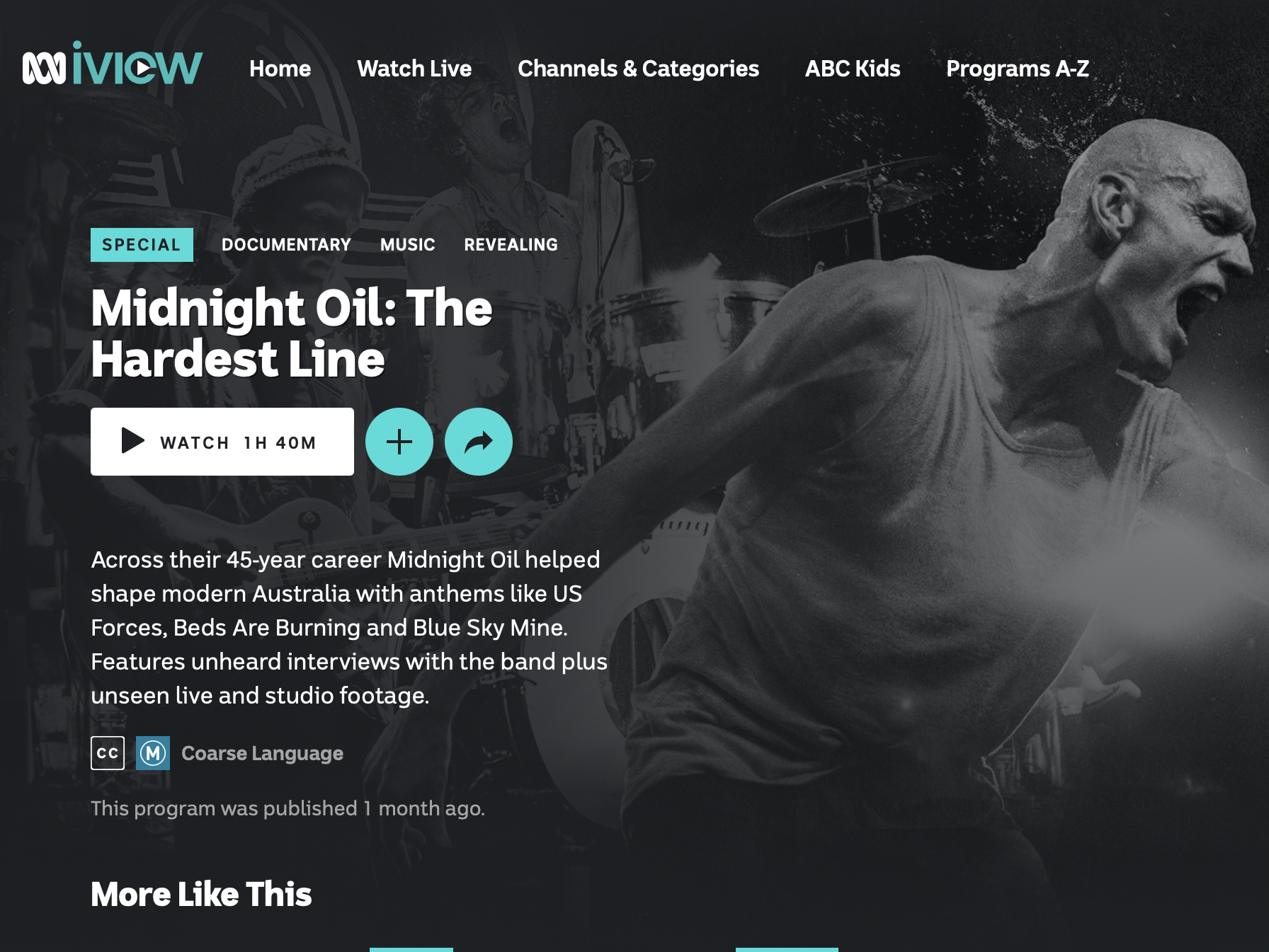Image resolution: width=1269 pixels, height=952 pixels.
Task: Click the ABC iview logo
Action: tap(113, 64)
